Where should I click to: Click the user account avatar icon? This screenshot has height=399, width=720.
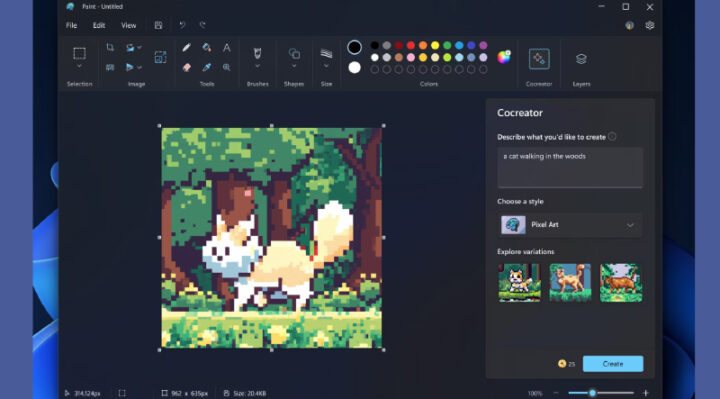tap(630, 26)
